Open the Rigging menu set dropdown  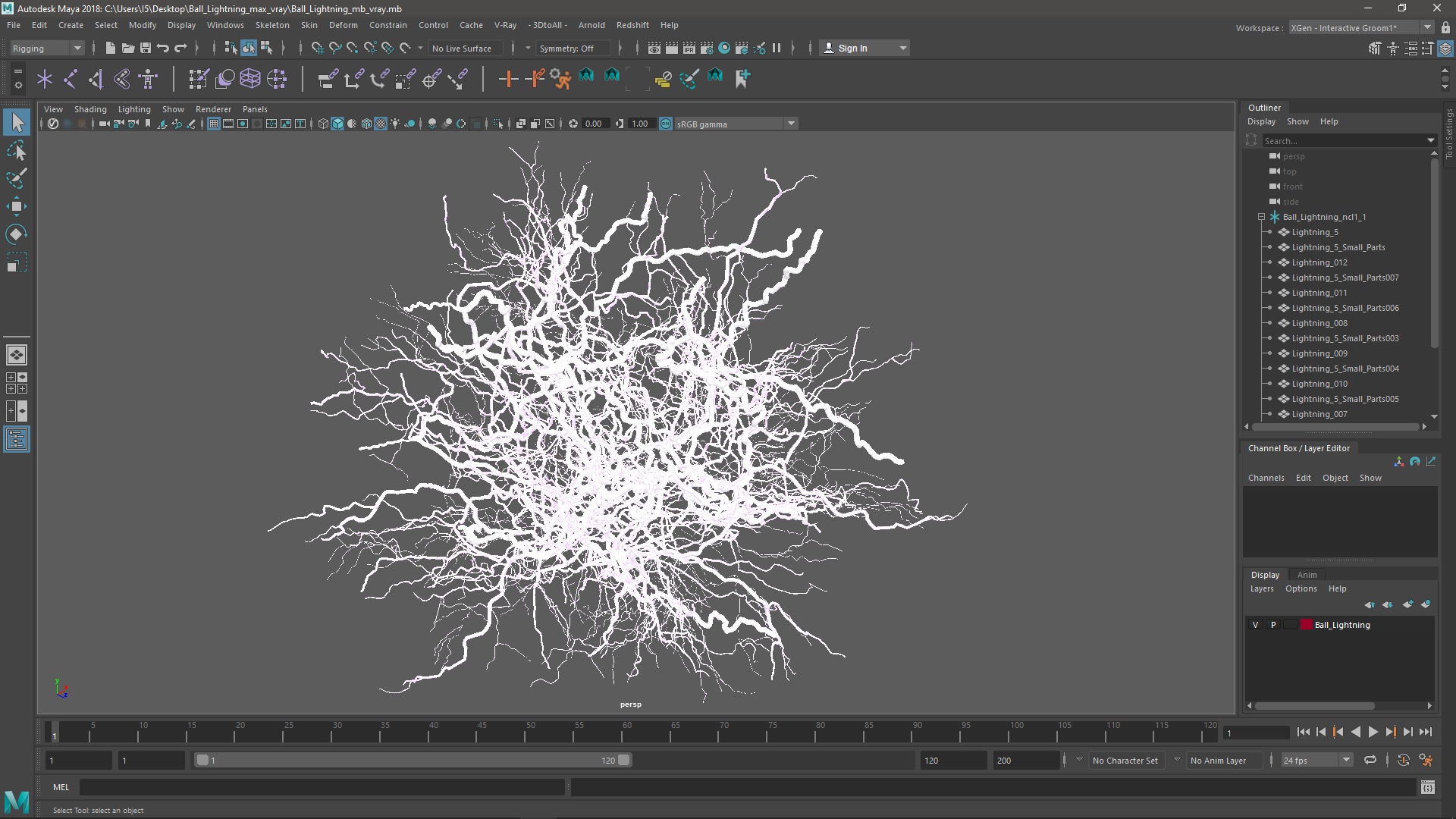pyautogui.click(x=47, y=48)
